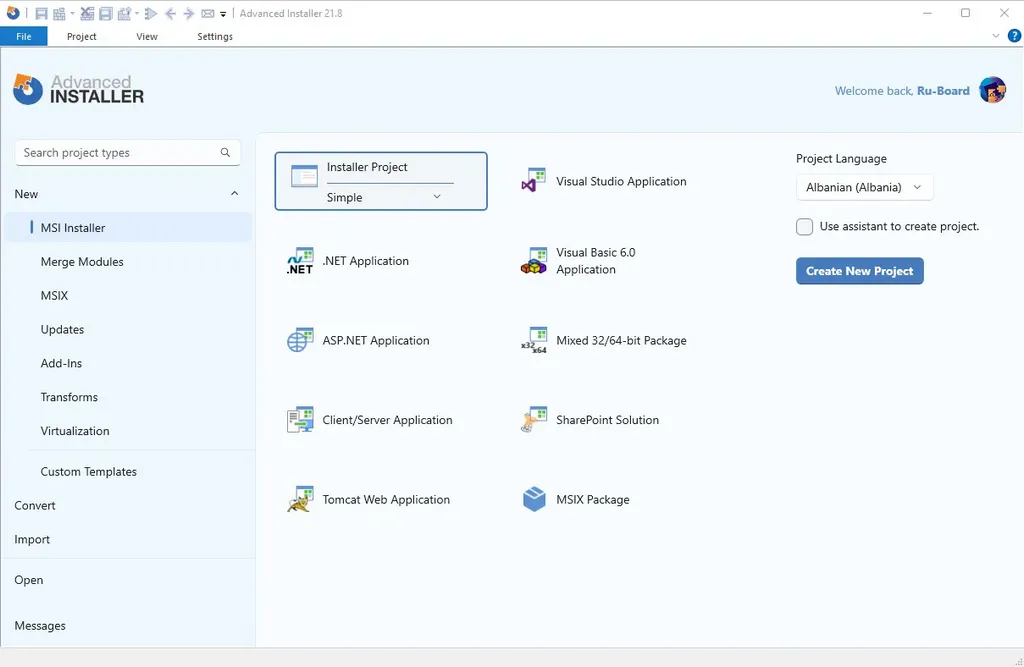Select the Client/Server Application label

387,420
